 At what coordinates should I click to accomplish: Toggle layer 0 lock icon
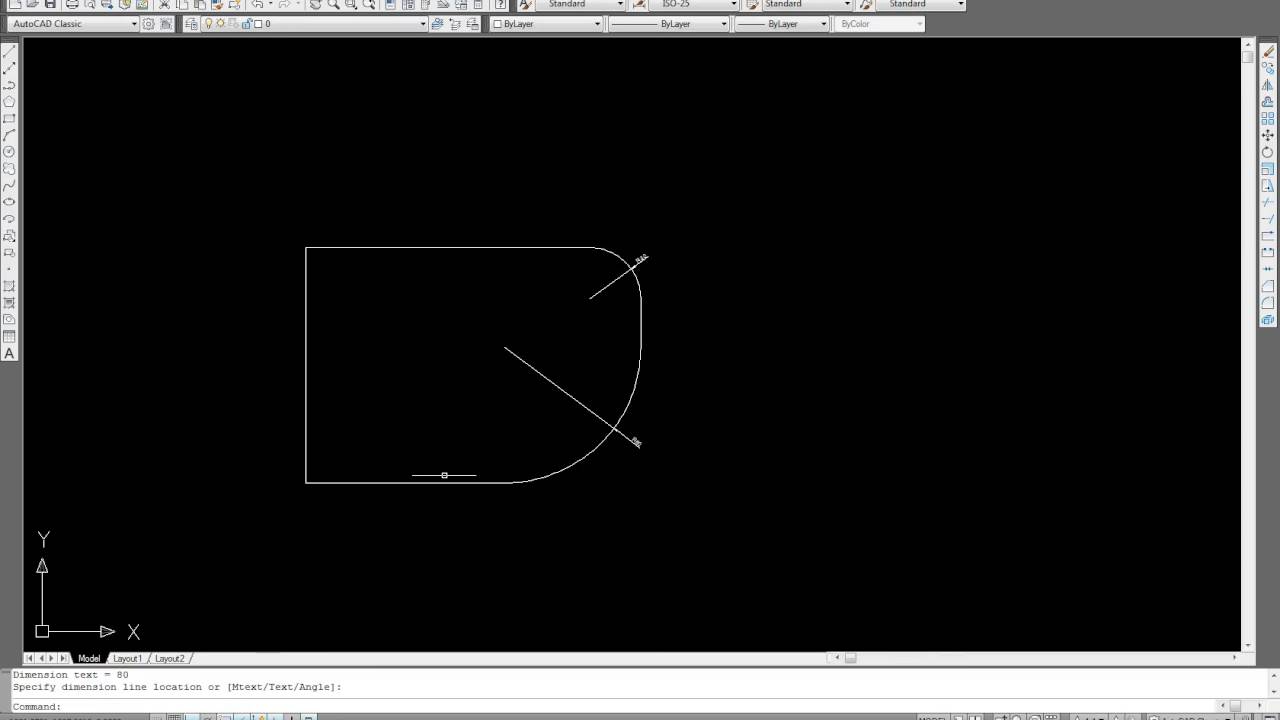244,24
